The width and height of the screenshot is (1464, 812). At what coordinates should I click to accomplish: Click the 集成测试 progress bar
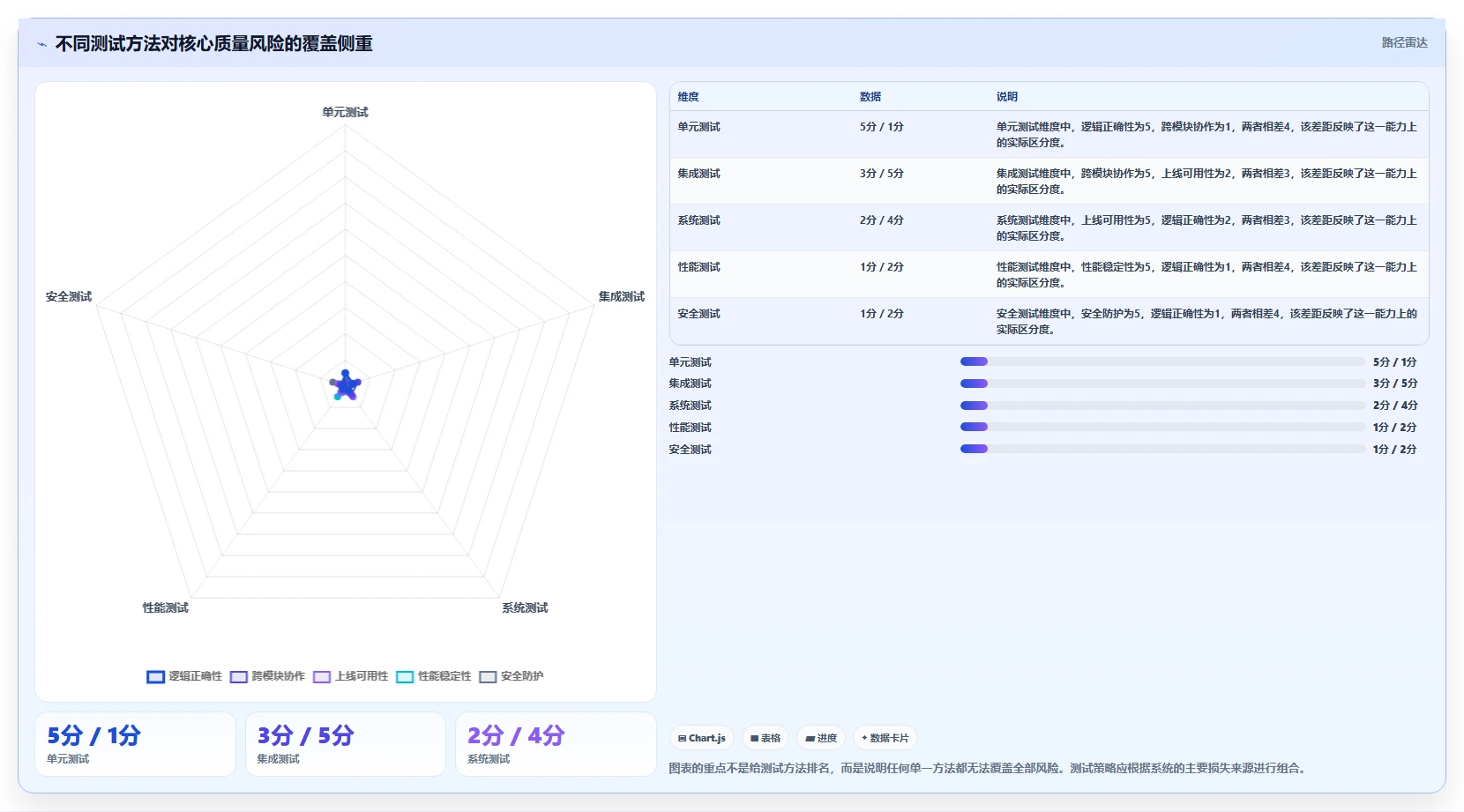coord(1162,384)
